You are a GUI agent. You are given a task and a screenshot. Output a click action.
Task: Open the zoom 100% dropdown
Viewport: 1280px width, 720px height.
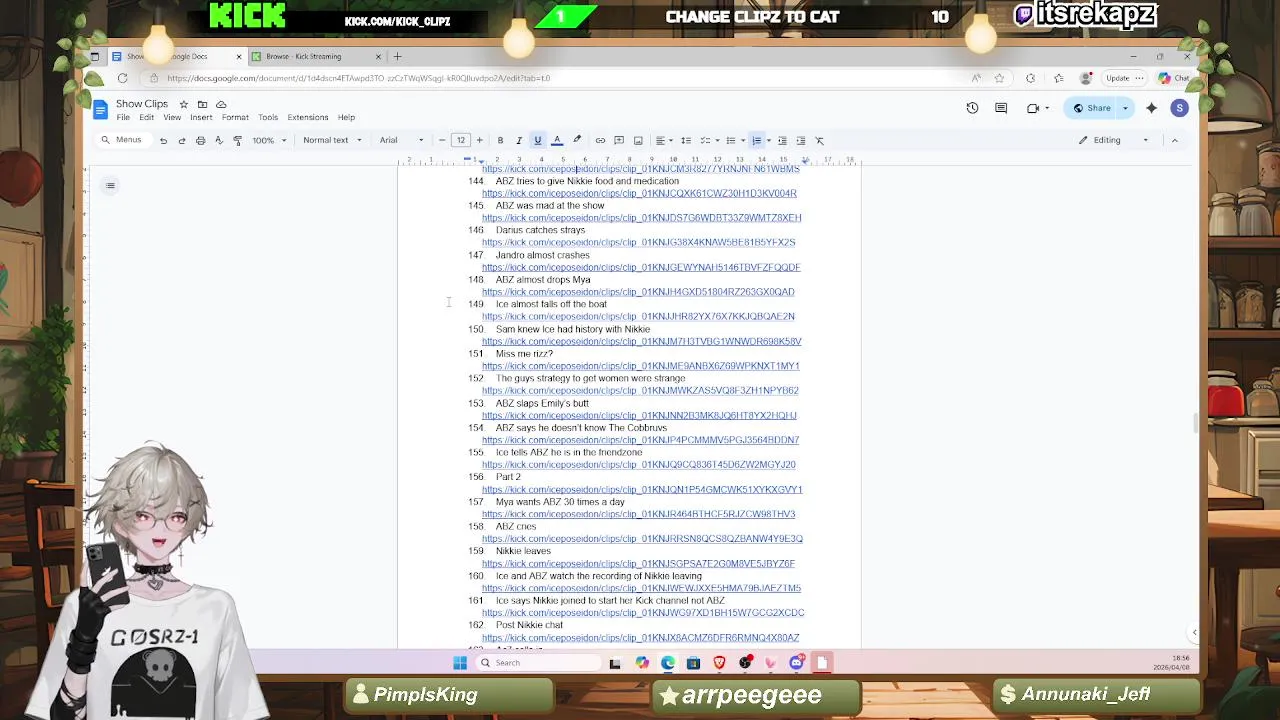tap(269, 140)
